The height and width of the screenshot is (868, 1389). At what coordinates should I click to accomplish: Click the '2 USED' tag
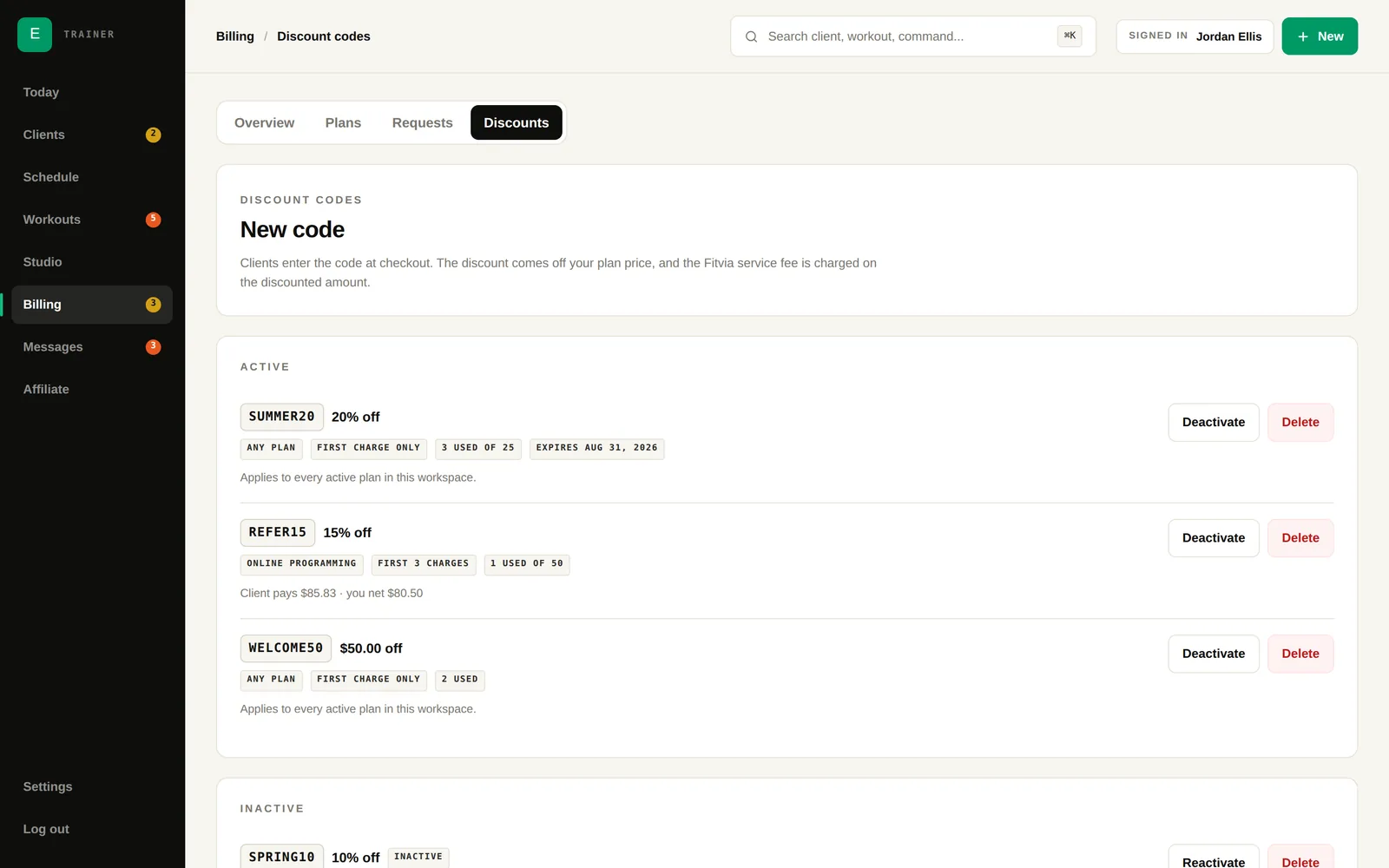(460, 680)
